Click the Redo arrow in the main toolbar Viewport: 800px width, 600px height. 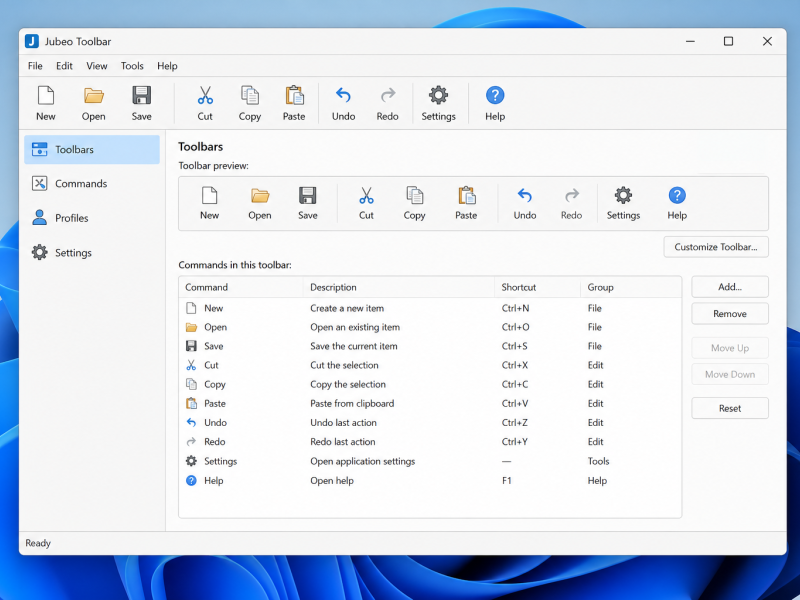point(388,95)
